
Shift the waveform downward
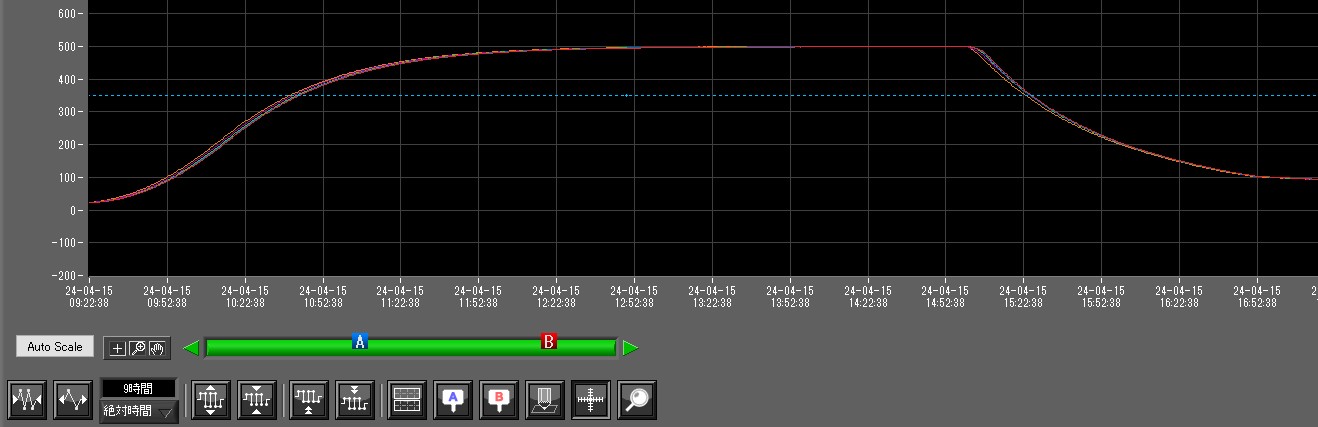355,399
